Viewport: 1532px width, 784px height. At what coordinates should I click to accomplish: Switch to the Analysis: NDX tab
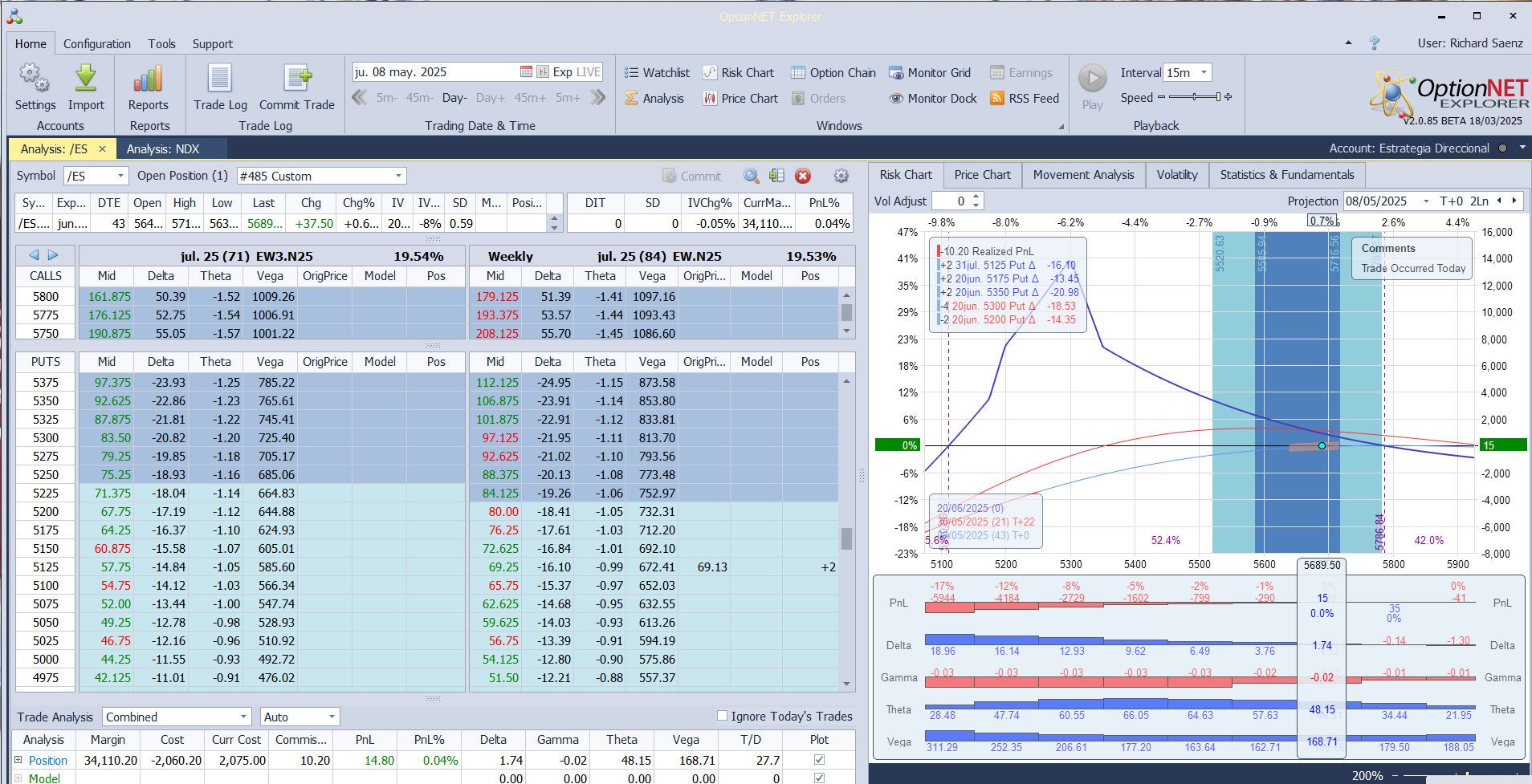click(x=163, y=148)
